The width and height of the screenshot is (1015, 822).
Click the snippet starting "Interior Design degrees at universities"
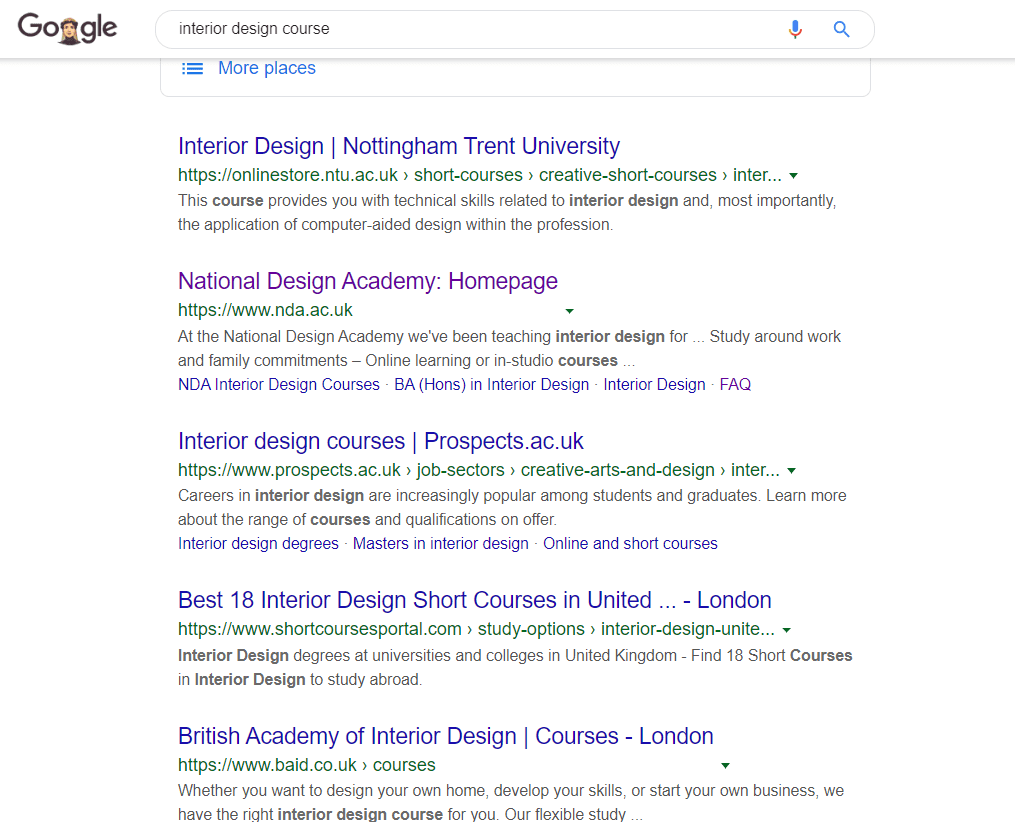tap(515, 667)
